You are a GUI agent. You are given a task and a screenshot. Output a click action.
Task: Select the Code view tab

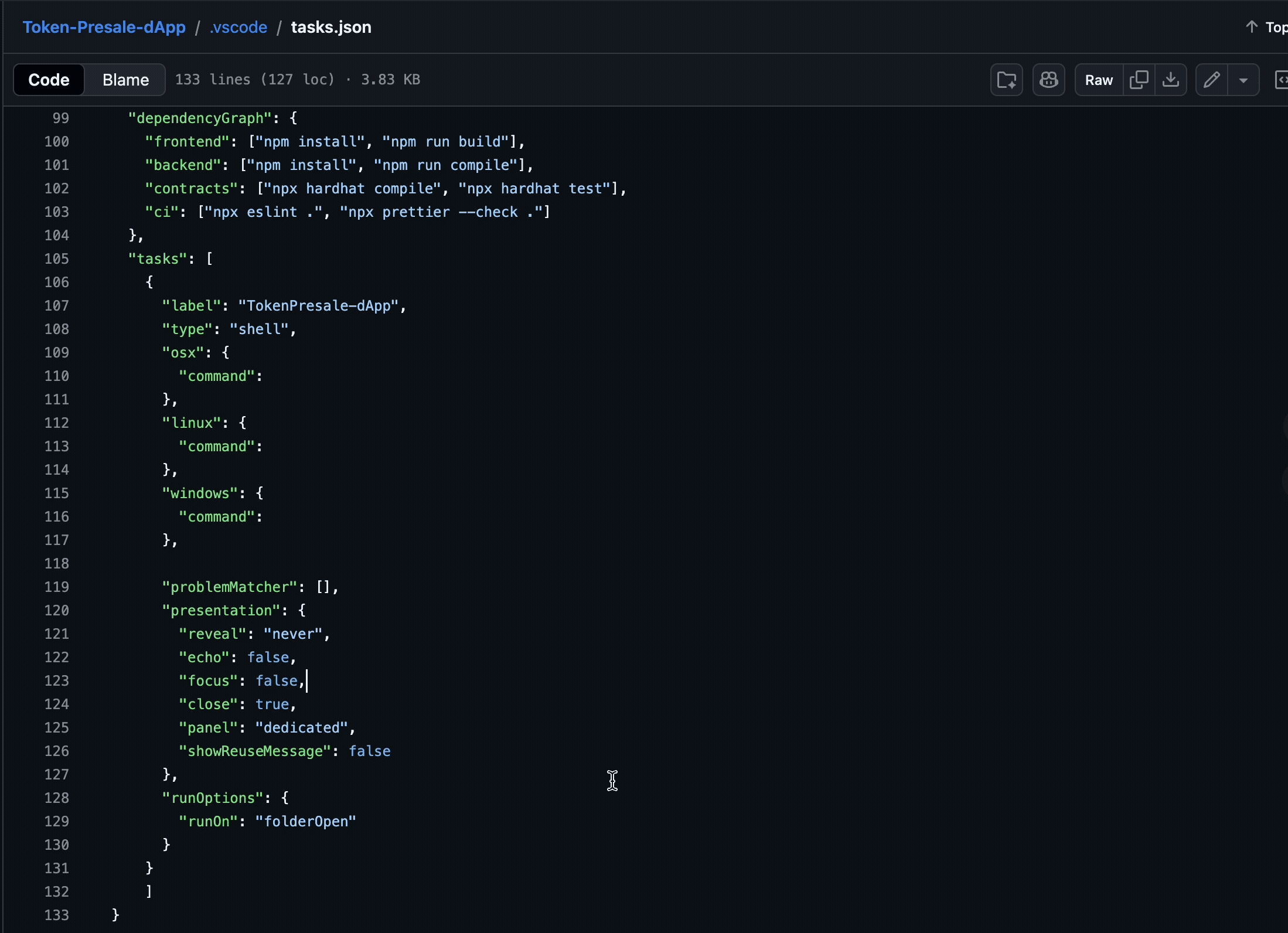(x=49, y=80)
